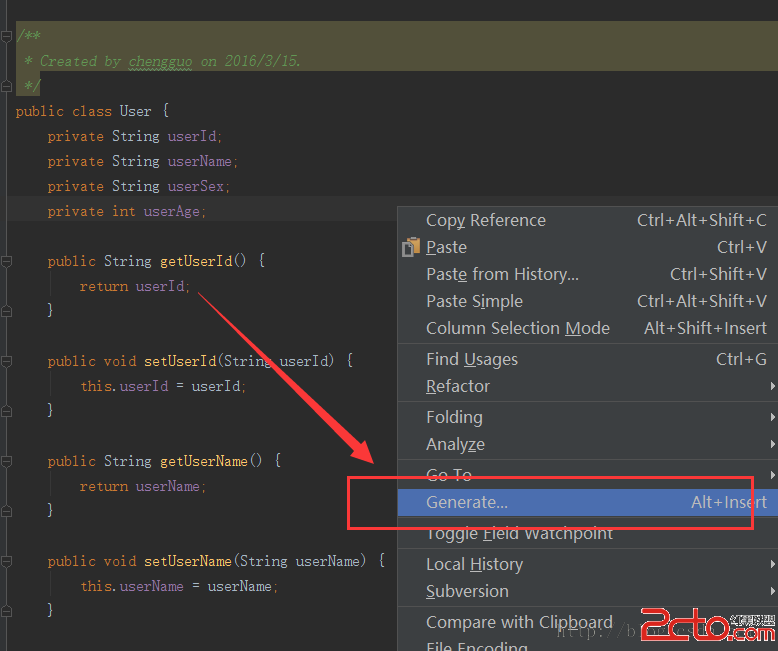Image resolution: width=778 pixels, height=651 pixels.
Task: Click Find Usages menu item
Action: pos(471,359)
